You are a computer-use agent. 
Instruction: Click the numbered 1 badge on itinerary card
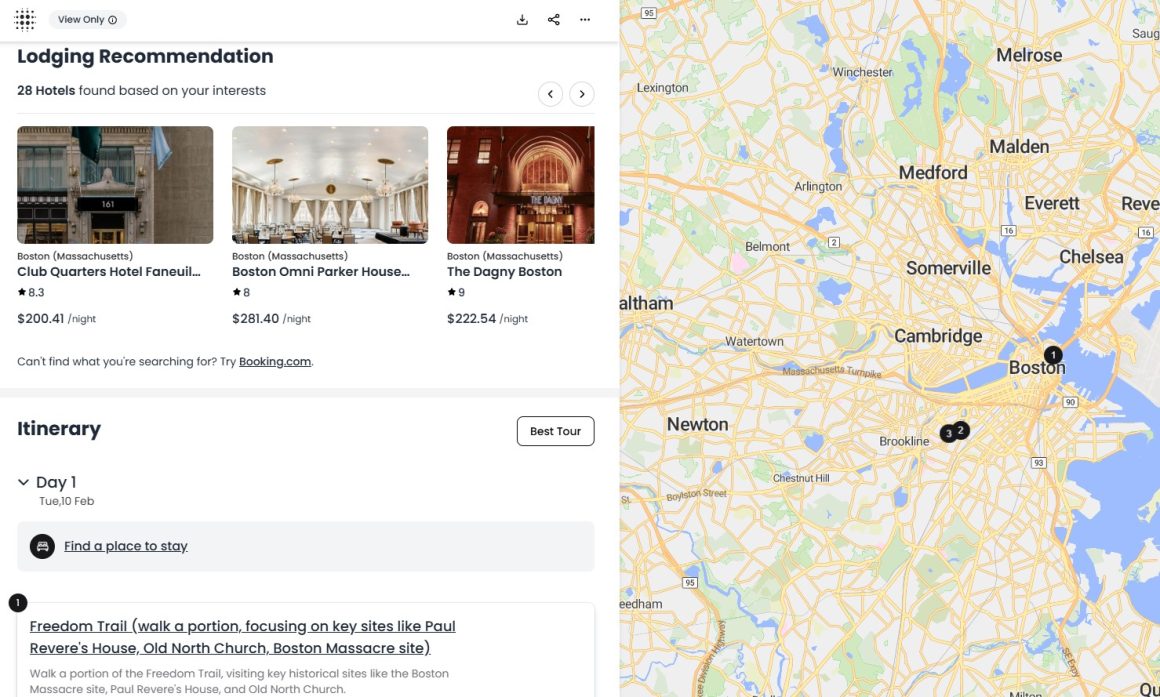coord(18,602)
